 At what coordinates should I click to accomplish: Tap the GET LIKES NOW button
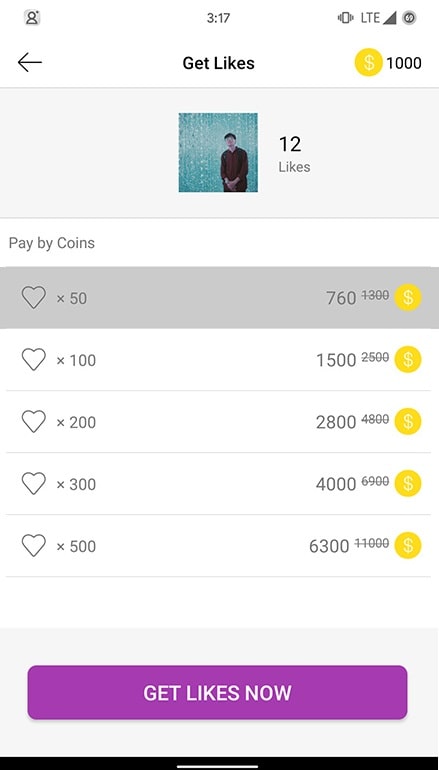pos(218,692)
